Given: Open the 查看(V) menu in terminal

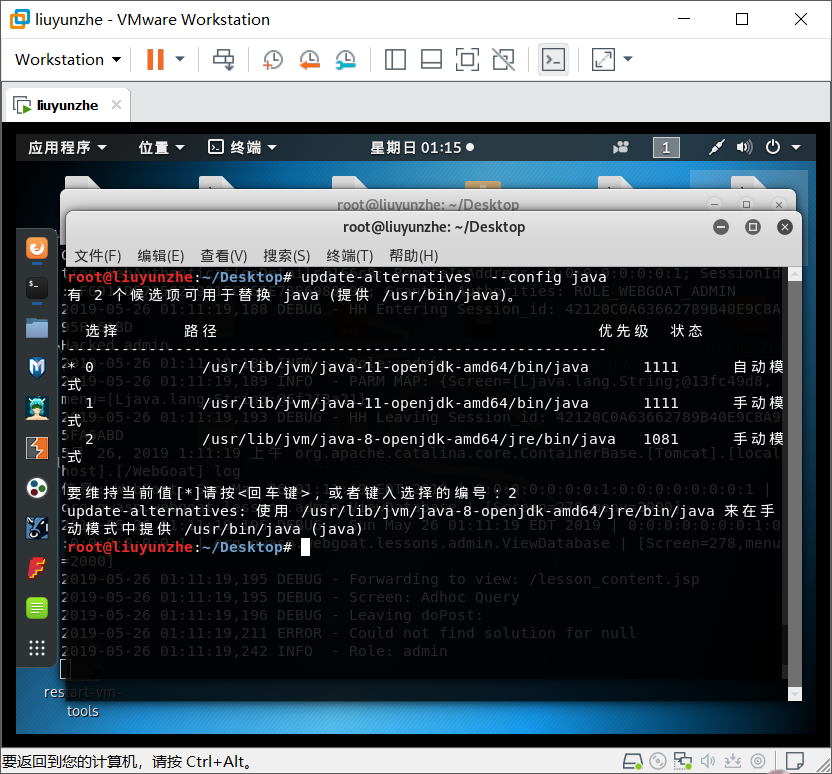Looking at the screenshot, I should tap(224, 256).
